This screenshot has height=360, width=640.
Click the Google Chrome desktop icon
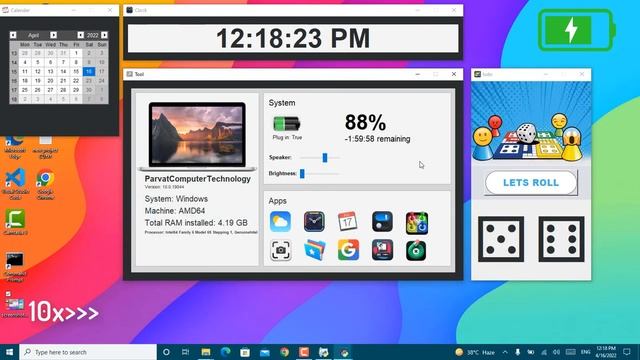tap(45, 184)
